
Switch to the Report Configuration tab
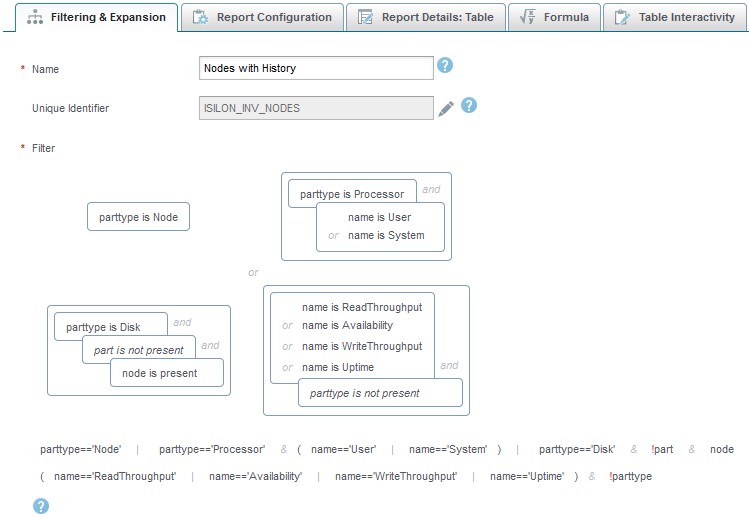coord(262,17)
